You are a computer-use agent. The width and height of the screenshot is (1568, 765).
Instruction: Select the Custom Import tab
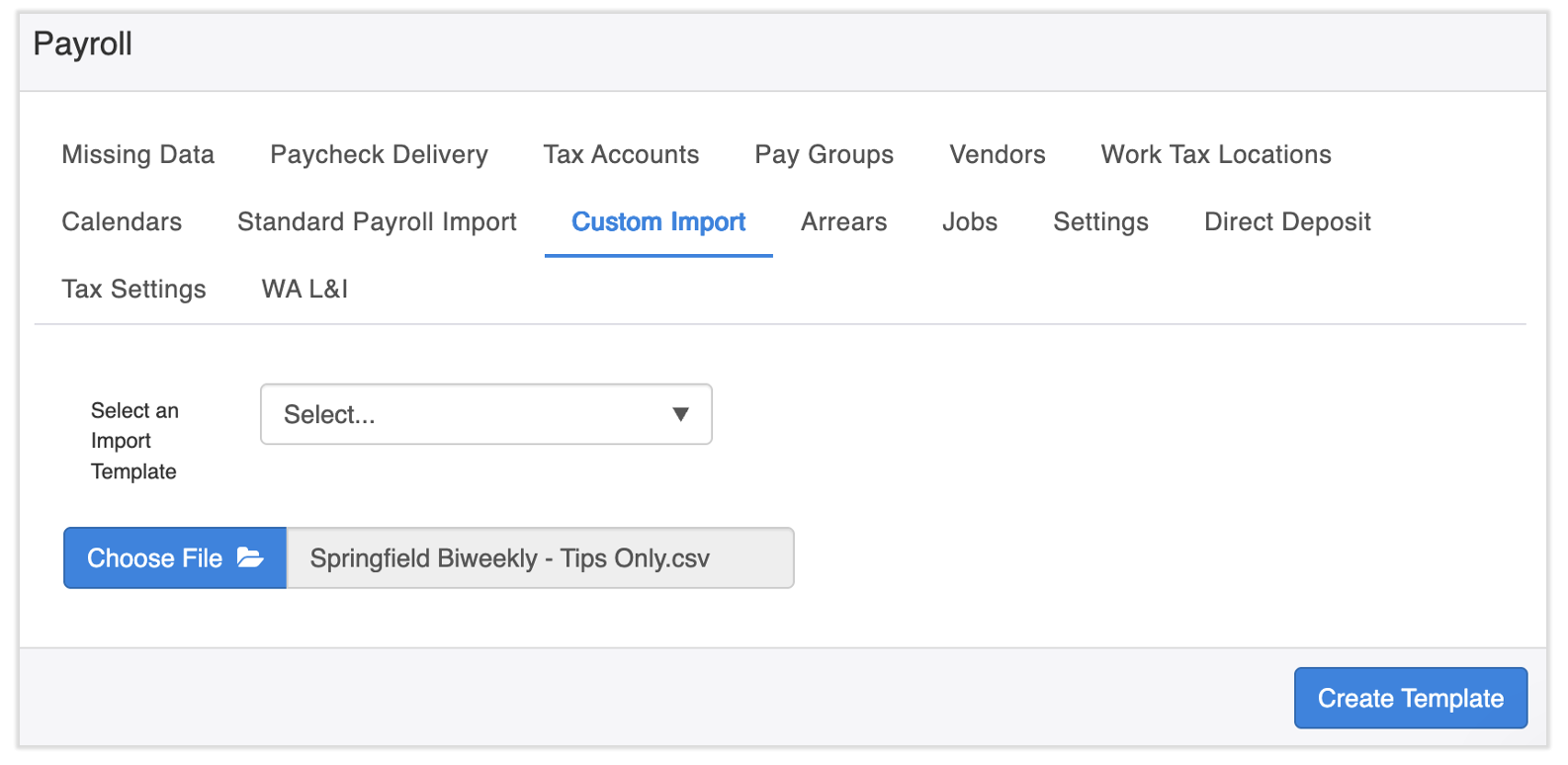[658, 222]
